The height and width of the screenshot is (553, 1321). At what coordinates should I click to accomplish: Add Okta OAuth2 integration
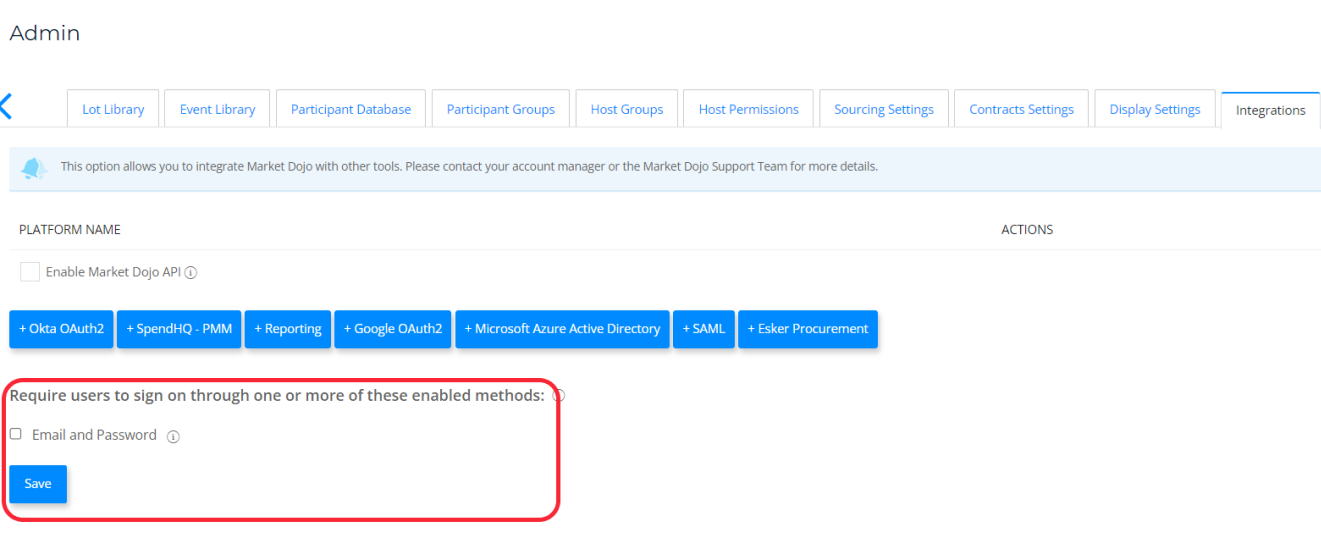coord(61,329)
